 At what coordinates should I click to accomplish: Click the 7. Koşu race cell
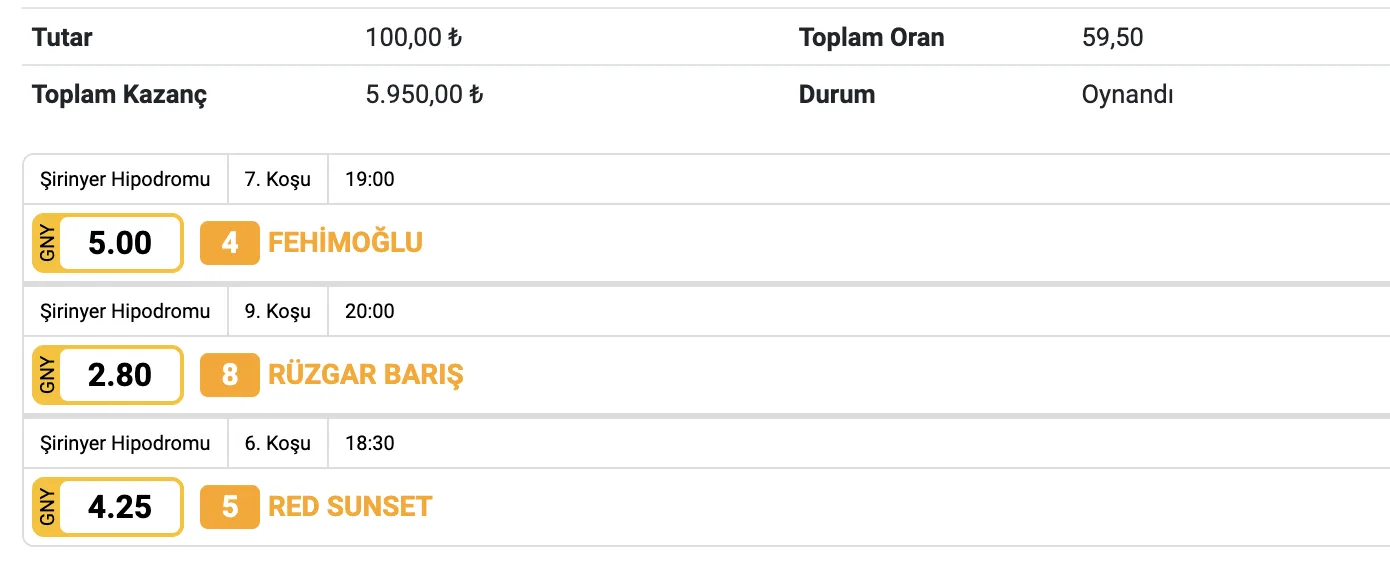[277, 180]
